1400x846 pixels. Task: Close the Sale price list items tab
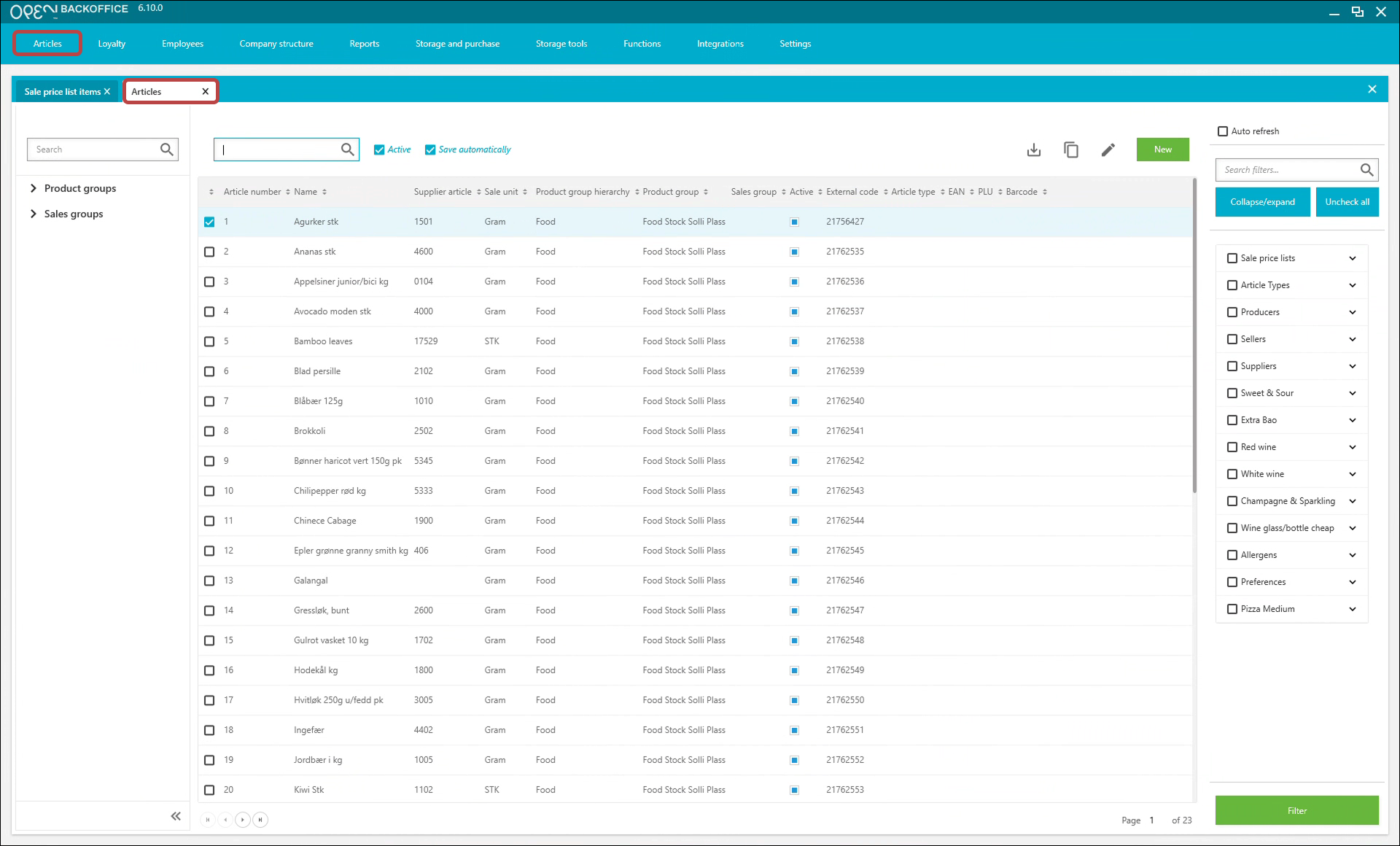pyautogui.click(x=107, y=91)
